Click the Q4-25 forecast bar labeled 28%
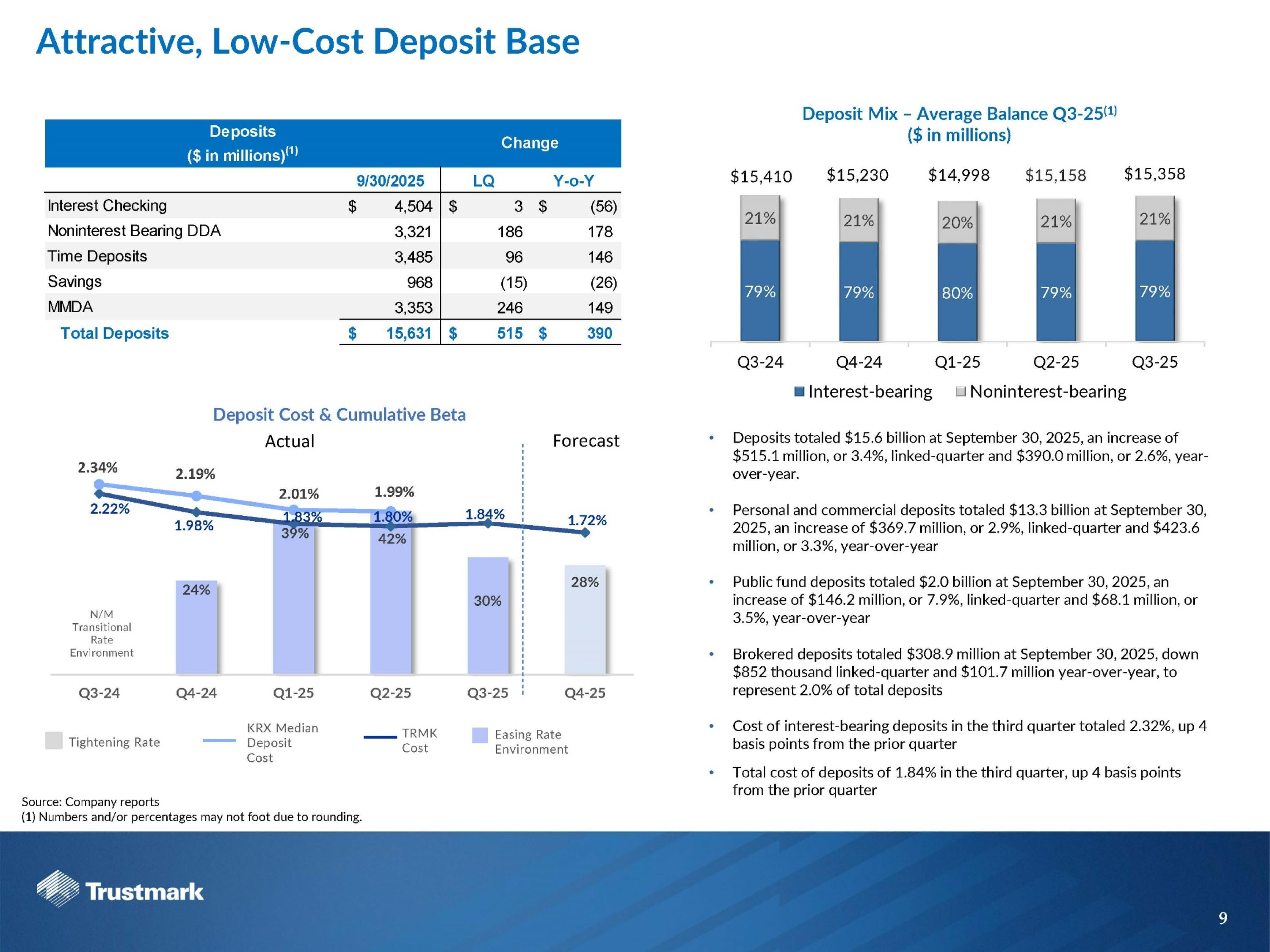This screenshot has height=952, width=1270. [x=585, y=620]
